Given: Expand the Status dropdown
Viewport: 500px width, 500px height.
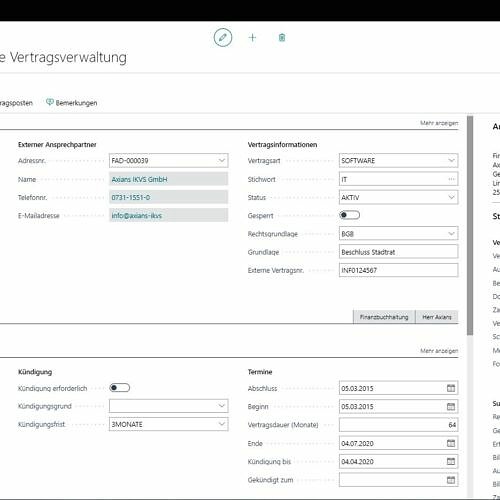Looking at the screenshot, I should [x=451, y=197].
